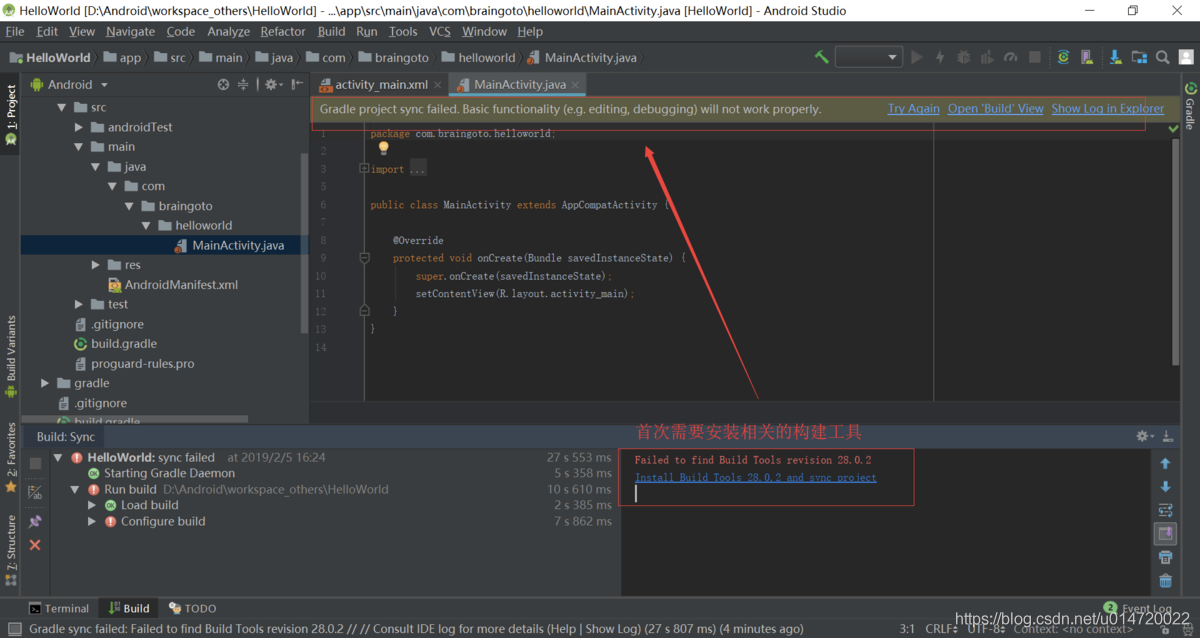
Task: Open the SDK Manager download icon
Action: 1114,57
